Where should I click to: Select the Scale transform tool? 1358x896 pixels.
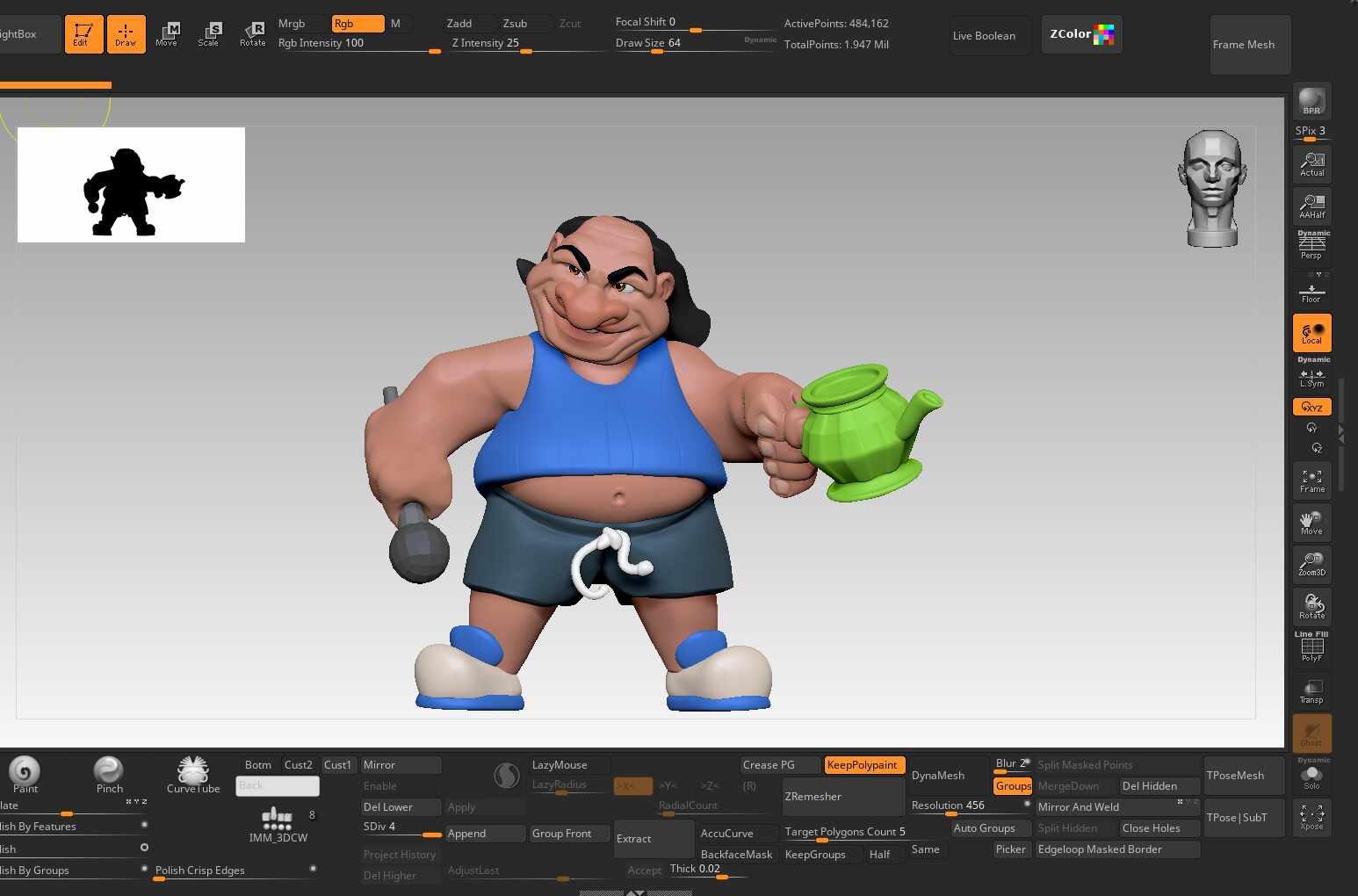(x=209, y=34)
